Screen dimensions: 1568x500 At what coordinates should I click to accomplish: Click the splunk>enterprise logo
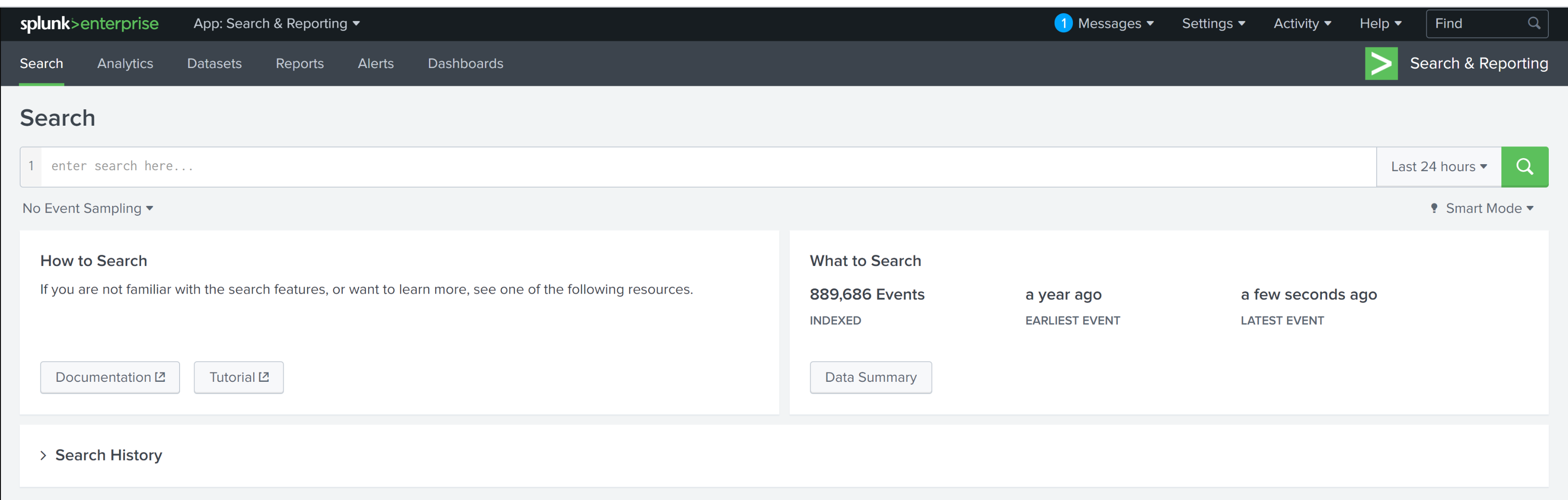click(x=89, y=24)
